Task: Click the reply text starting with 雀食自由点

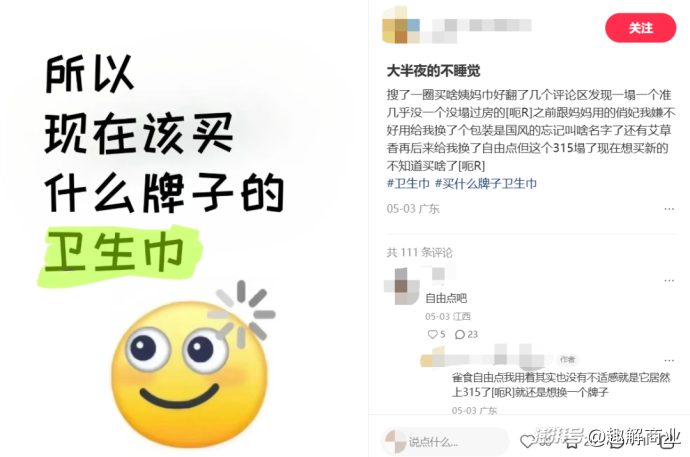Action: tap(561, 384)
